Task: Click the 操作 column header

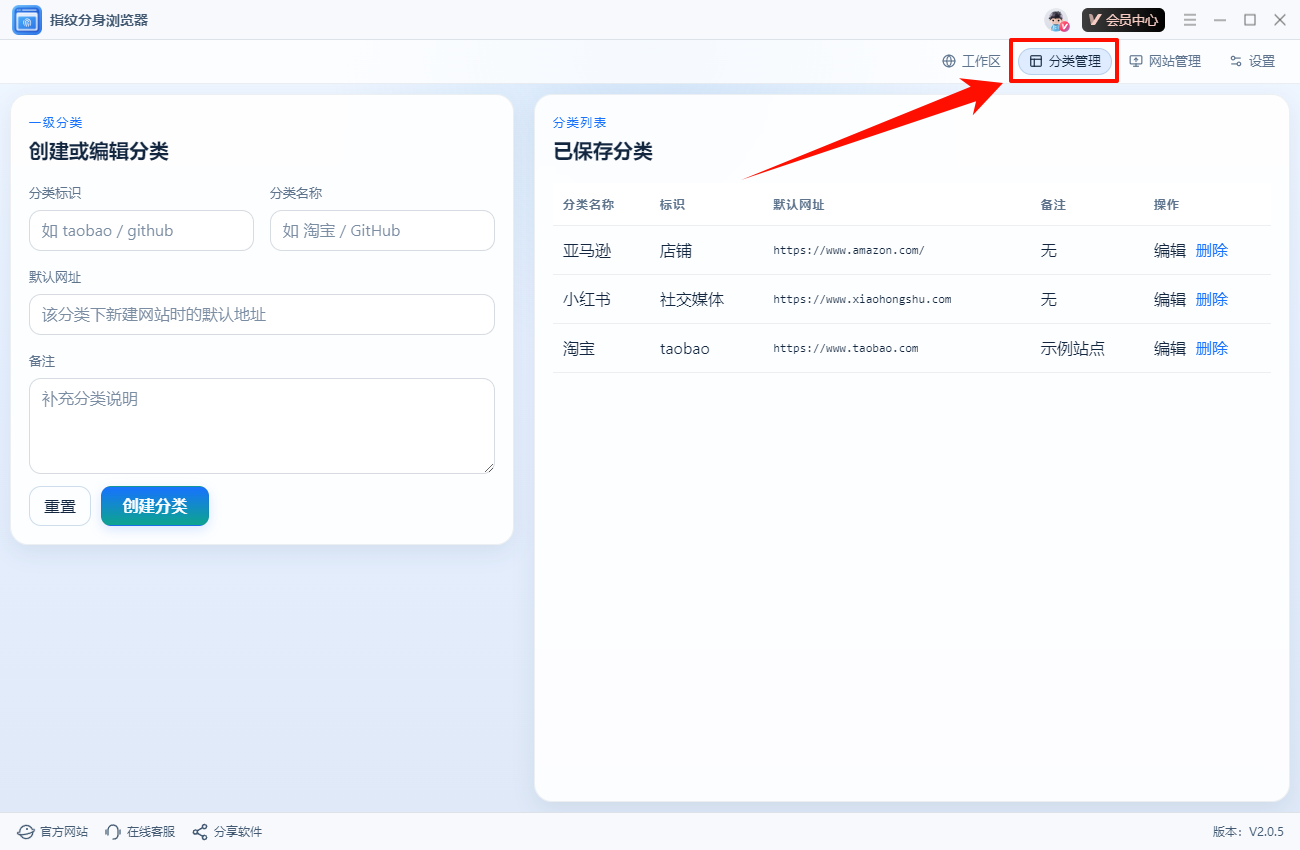Action: [x=1167, y=204]
